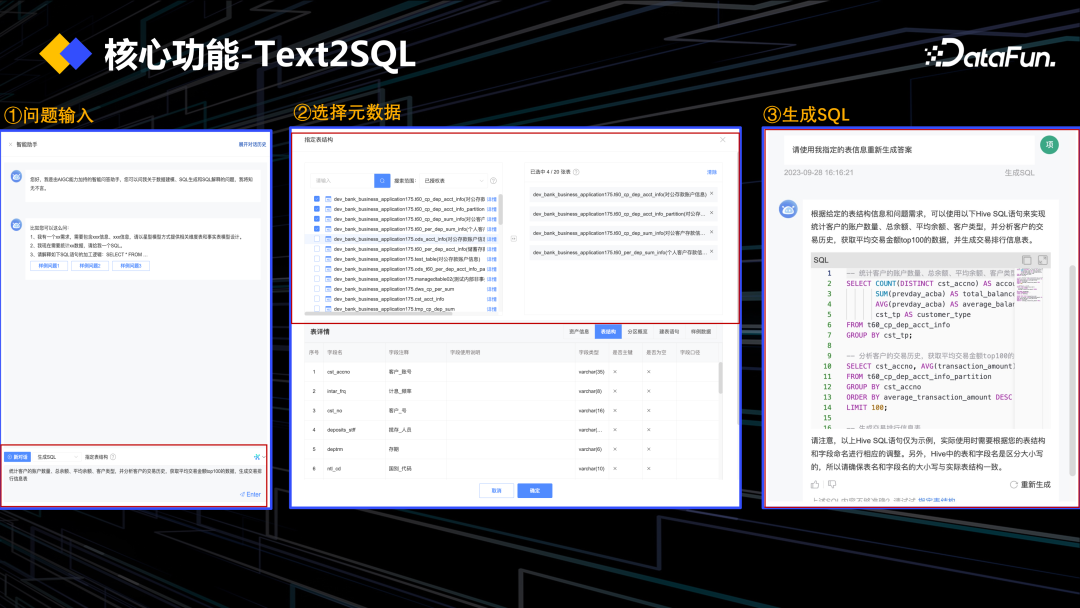Click thumbs-up icon under SQL answer
Viewport: 1080px width, 608px height.
816,484
